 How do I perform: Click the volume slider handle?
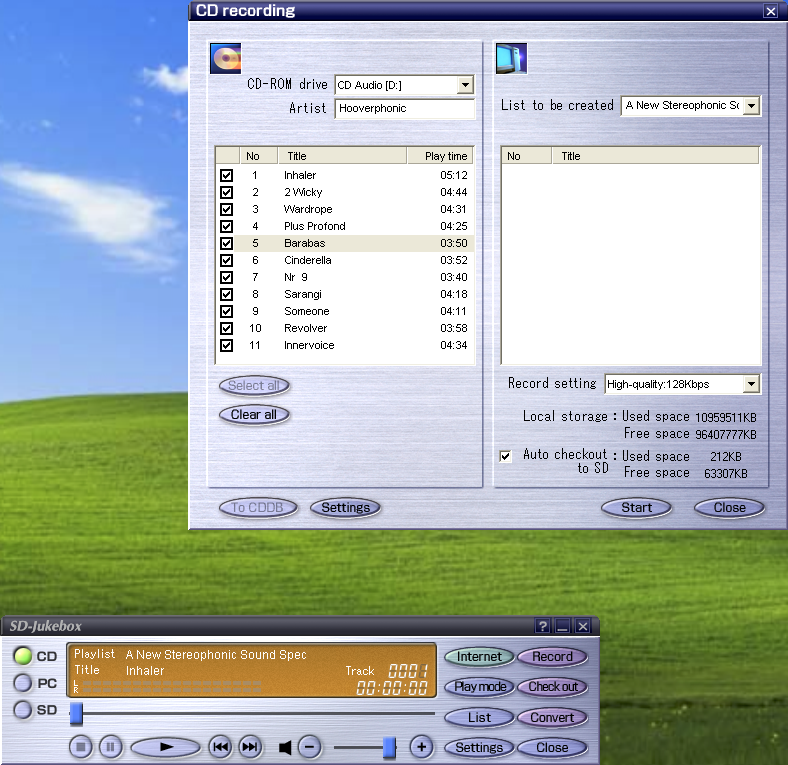(389, 747)
